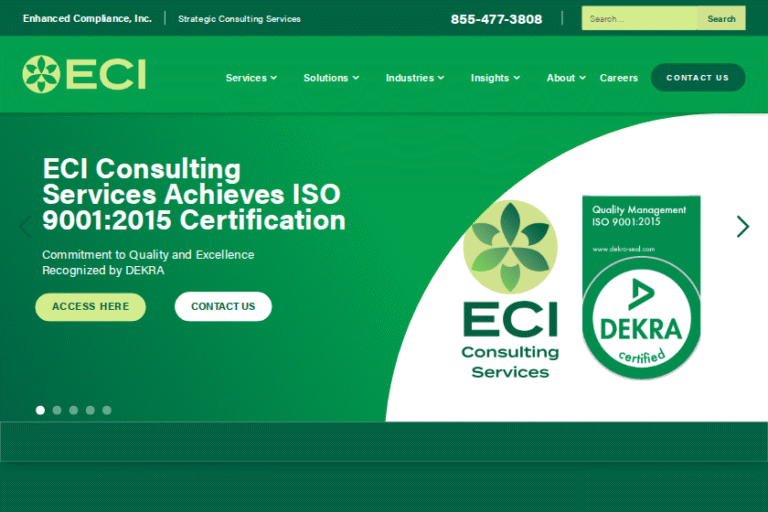Image resolution: width=768 pixels, height=512 pixels.
Task: Select the first carousel dot
Action: click(x=40, y=410)
